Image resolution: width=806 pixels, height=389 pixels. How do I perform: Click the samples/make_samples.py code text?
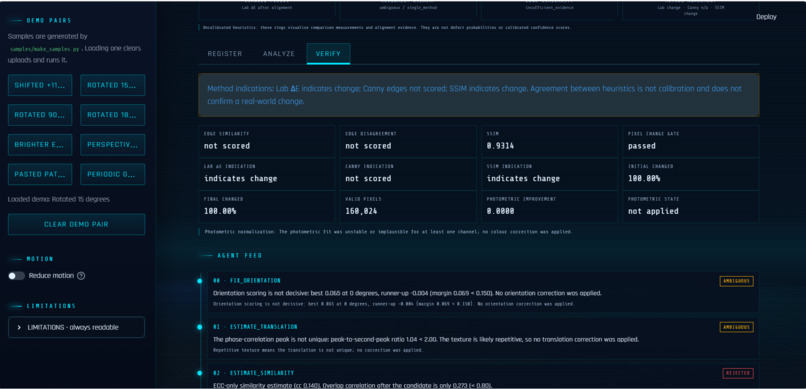(45, 49)
